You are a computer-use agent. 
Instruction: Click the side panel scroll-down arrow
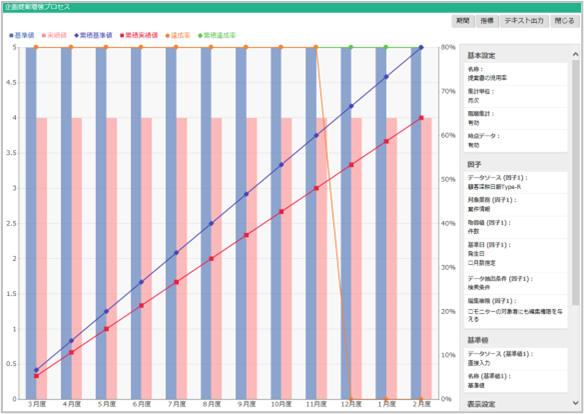[x=575, y=403]
